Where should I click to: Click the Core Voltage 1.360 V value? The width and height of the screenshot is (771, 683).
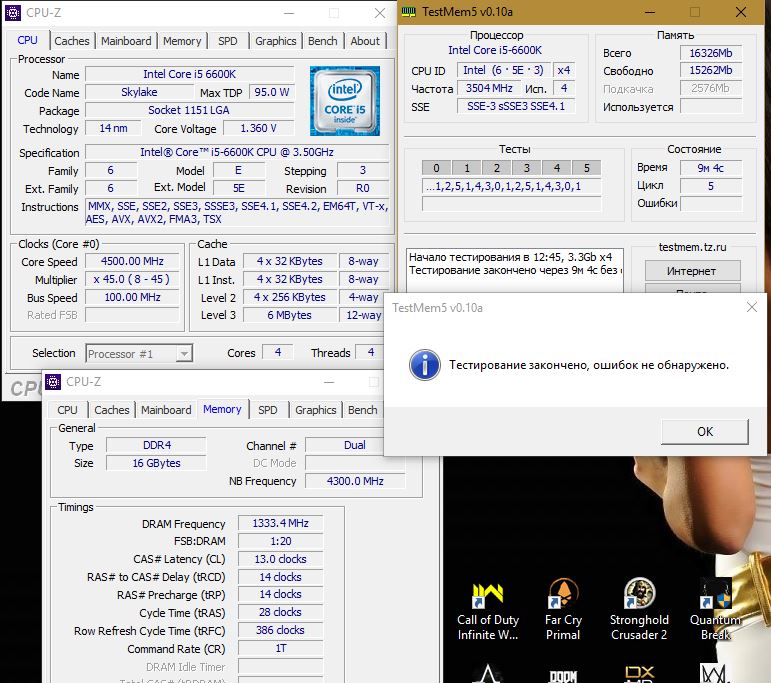[258, 128]
